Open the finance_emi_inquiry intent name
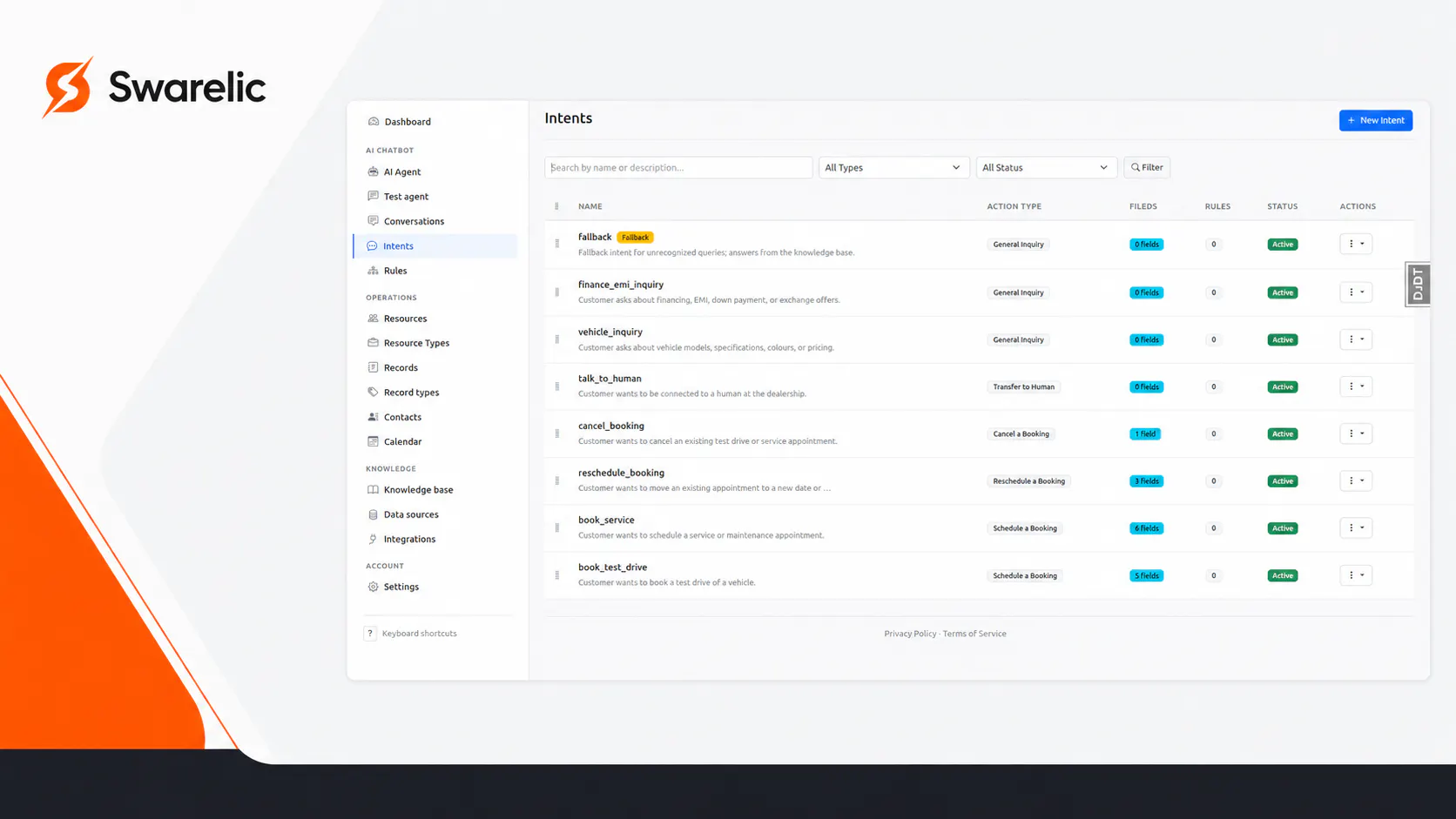Viewport: 1456px width, 819px height. 621,285
